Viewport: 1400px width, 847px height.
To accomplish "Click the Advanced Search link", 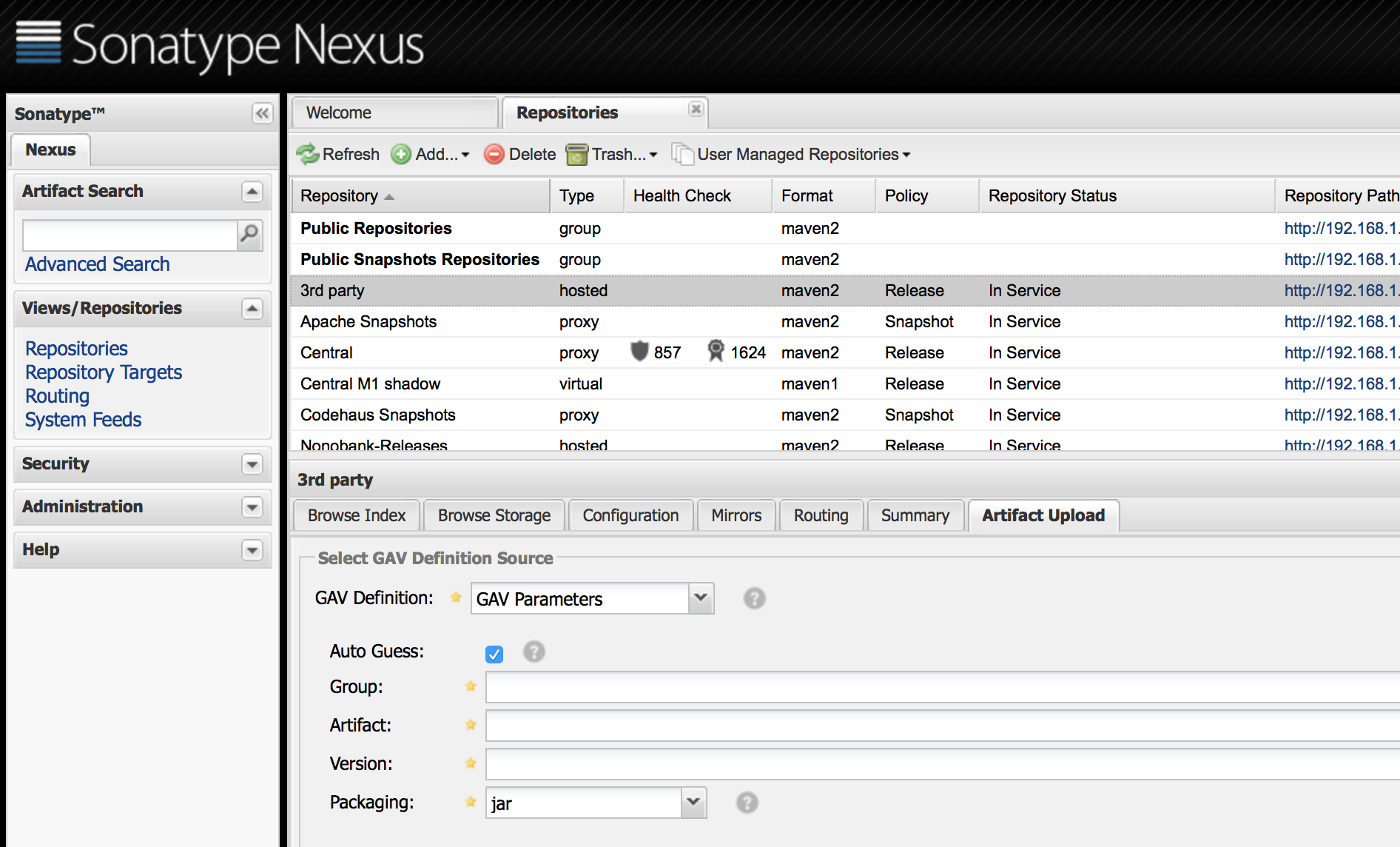I will click(x=98, y=264).
